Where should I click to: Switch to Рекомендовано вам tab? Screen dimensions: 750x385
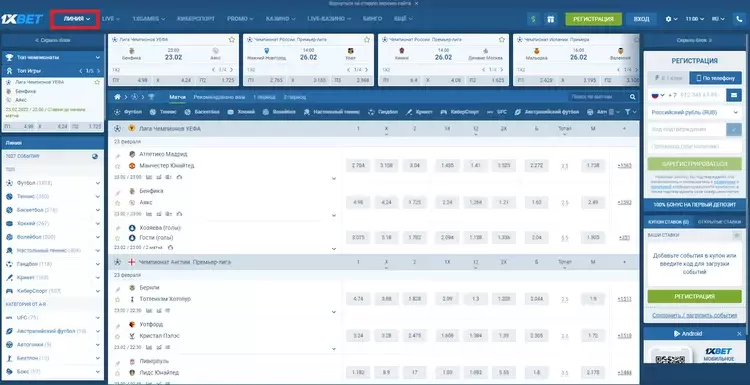(219, 97)
